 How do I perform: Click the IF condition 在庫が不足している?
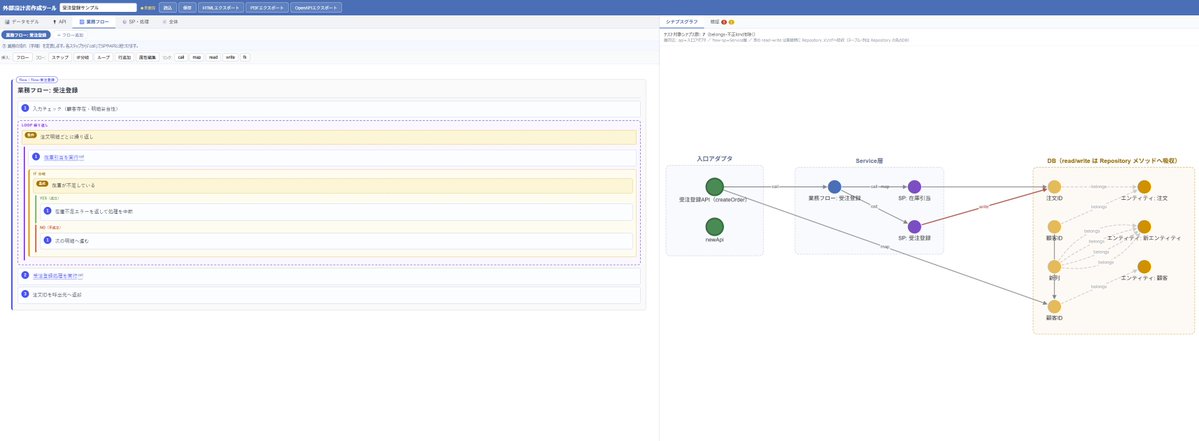click(333, 185)
